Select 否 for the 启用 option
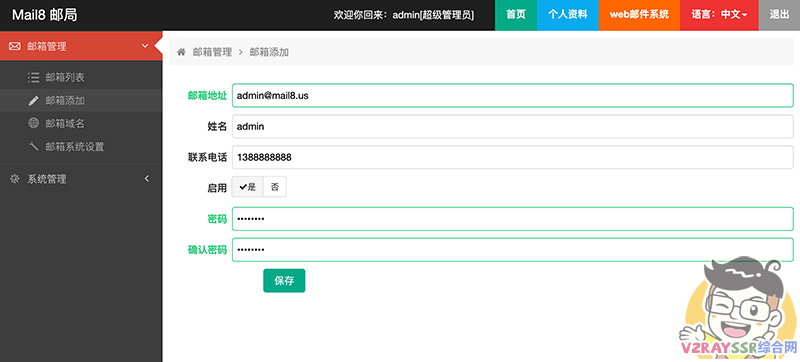Viewport: 800px width, 362px height. pos(275,187)
